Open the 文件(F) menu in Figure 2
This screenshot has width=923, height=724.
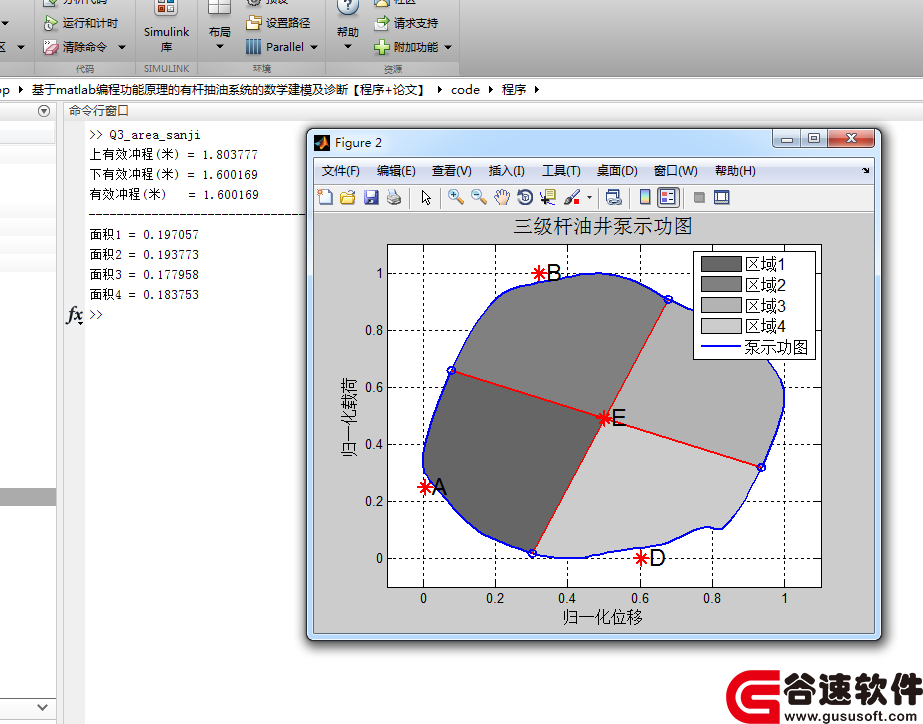click(340, 171)
